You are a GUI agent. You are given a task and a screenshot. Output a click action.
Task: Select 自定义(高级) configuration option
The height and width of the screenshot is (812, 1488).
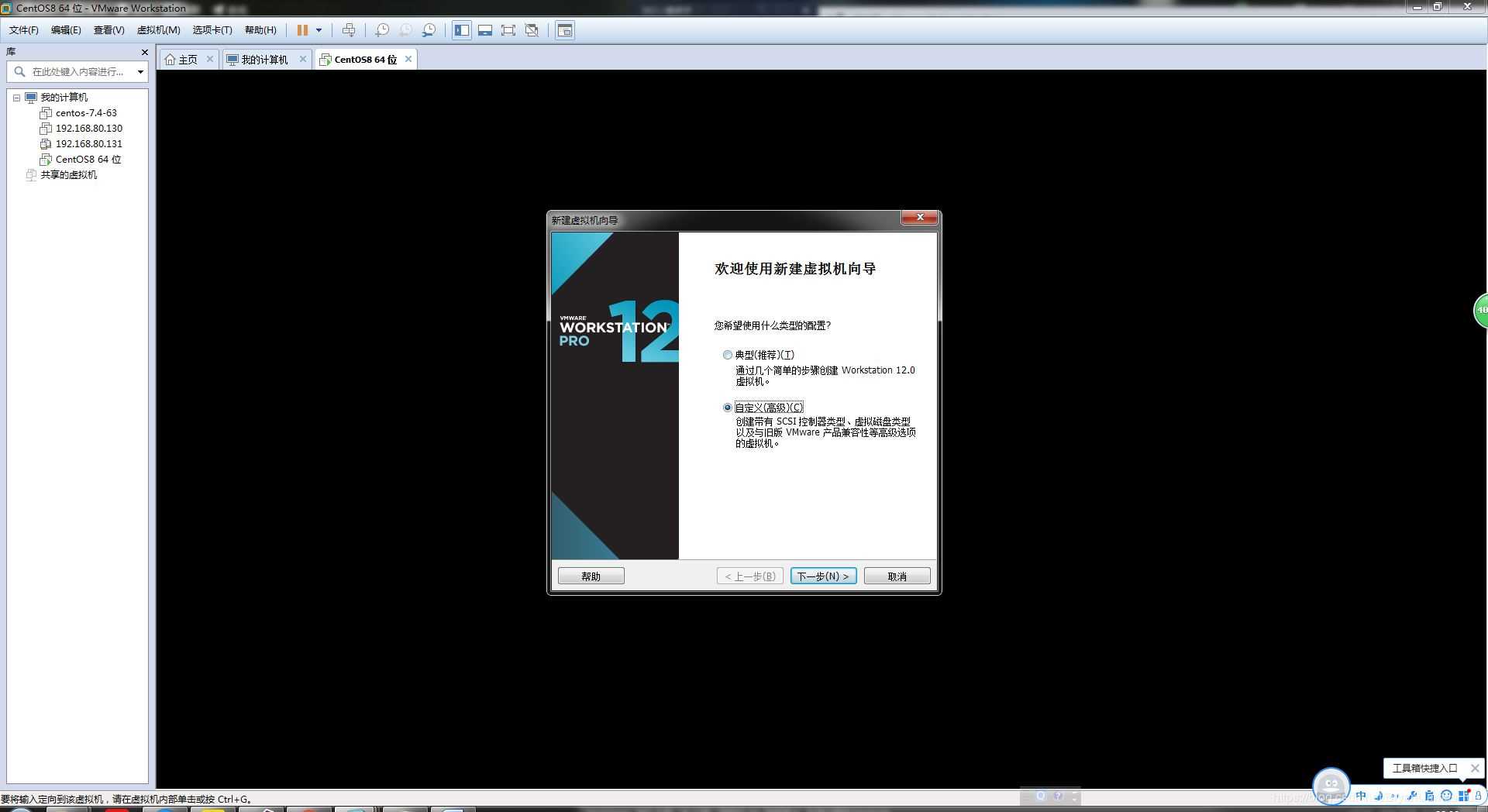click(x=728, y=407)
